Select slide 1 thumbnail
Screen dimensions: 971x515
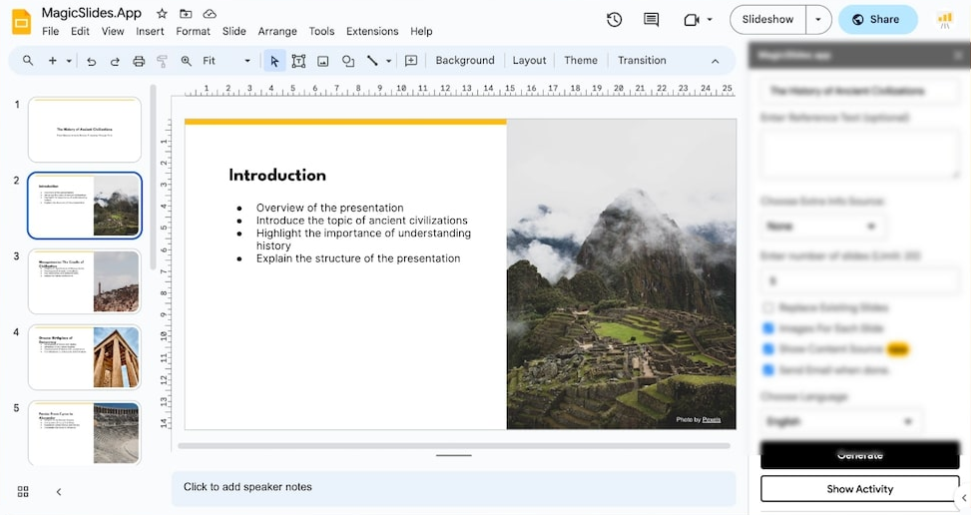click(x=85, y=129)
